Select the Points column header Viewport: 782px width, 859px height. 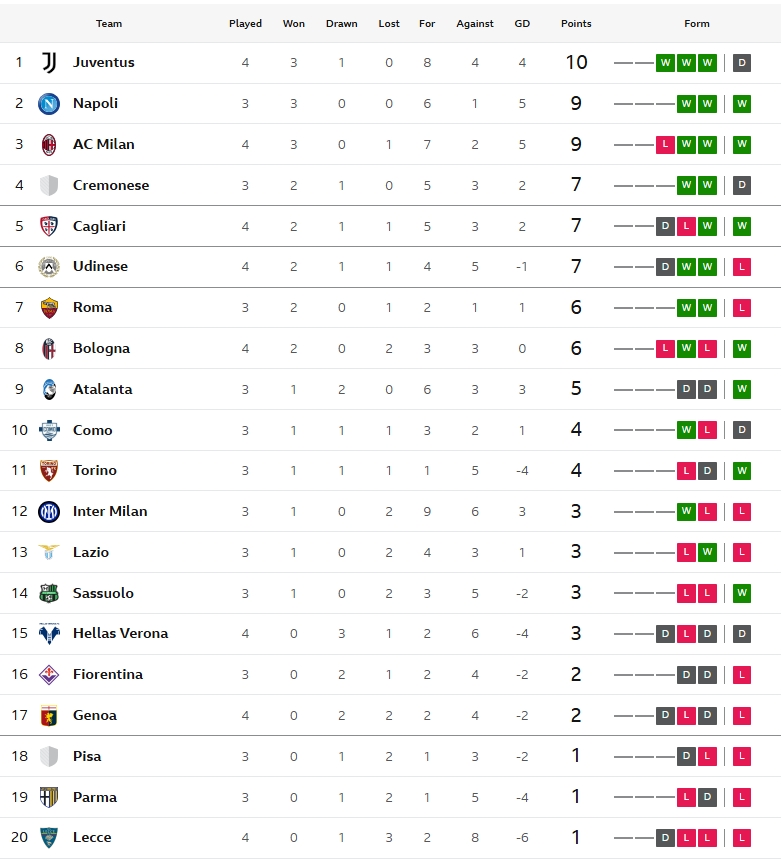[x=576, y=24]
